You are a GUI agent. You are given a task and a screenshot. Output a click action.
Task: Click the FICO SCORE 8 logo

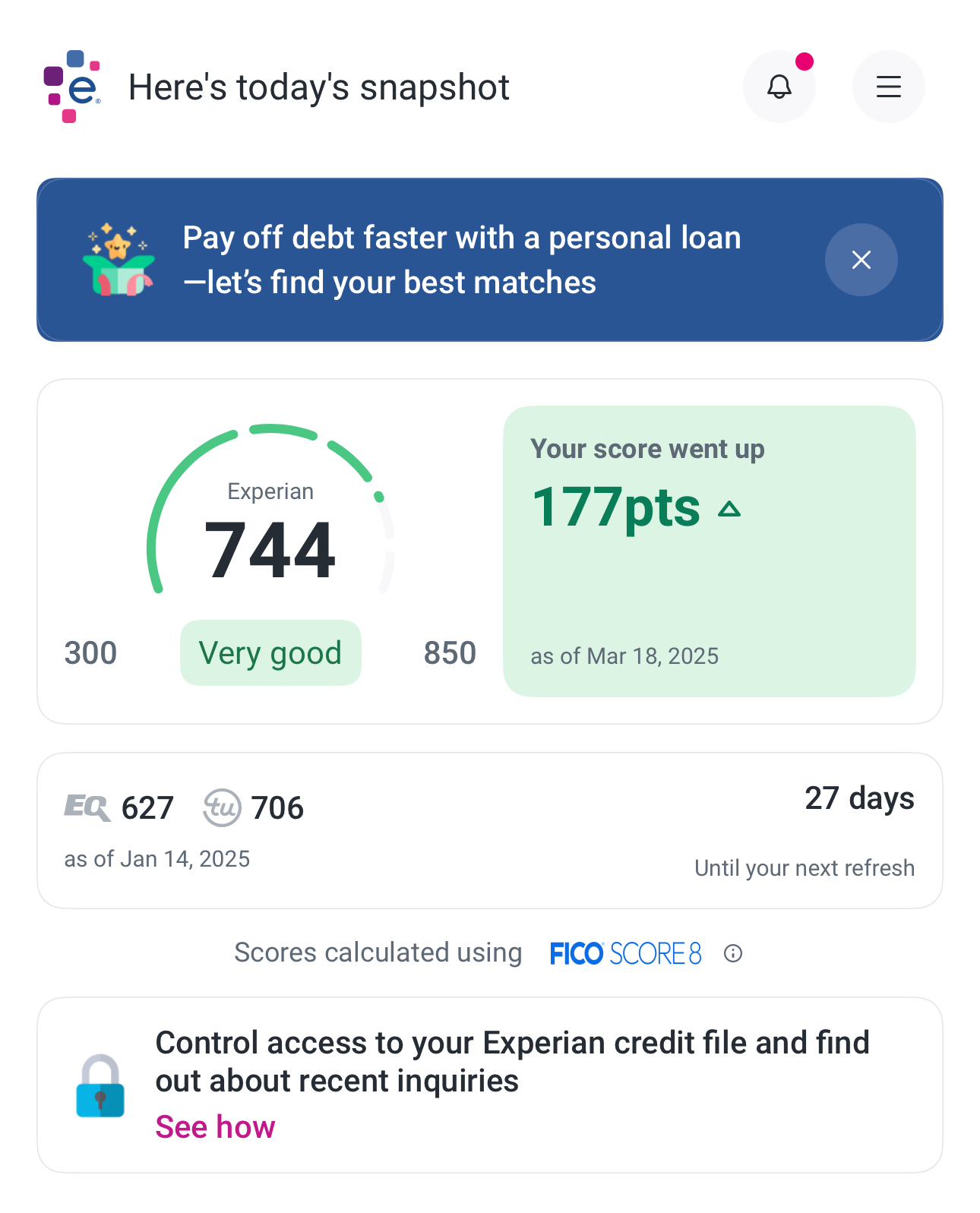coord(625,953)
